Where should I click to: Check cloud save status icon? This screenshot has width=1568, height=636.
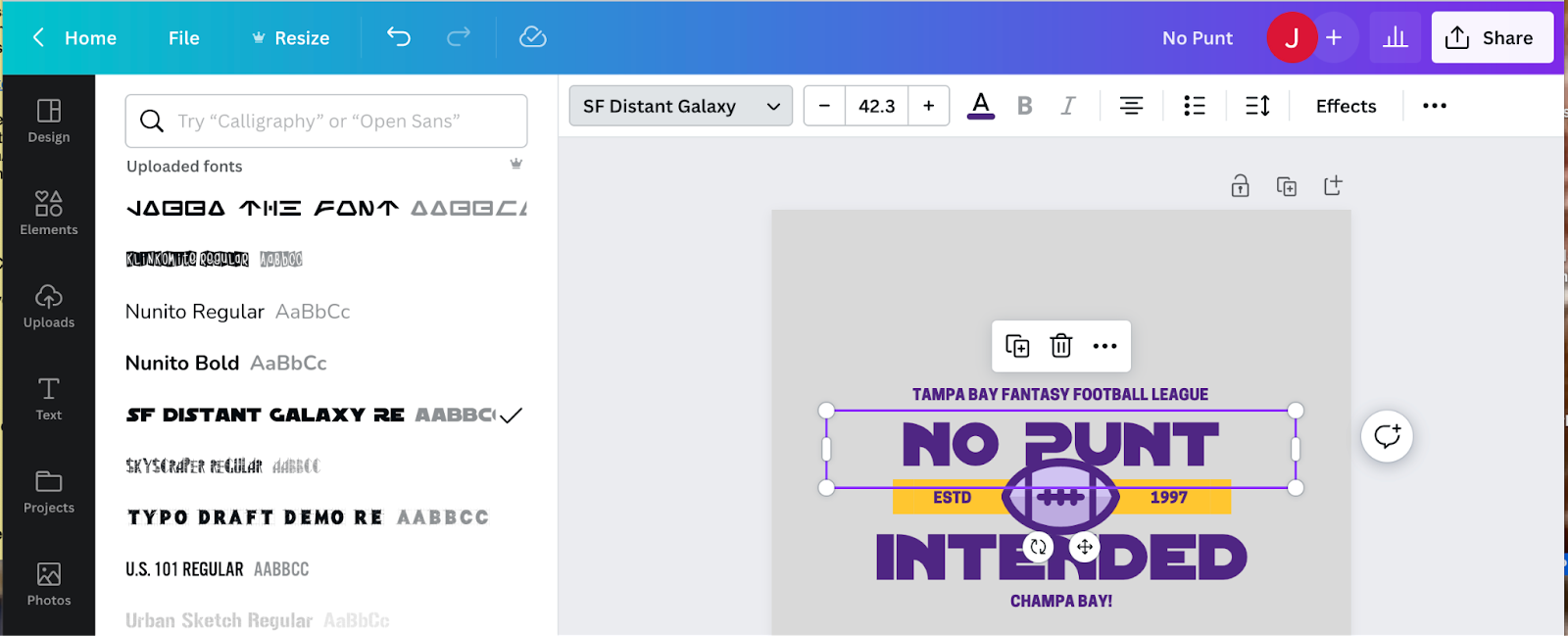click(x=532, y=37)
